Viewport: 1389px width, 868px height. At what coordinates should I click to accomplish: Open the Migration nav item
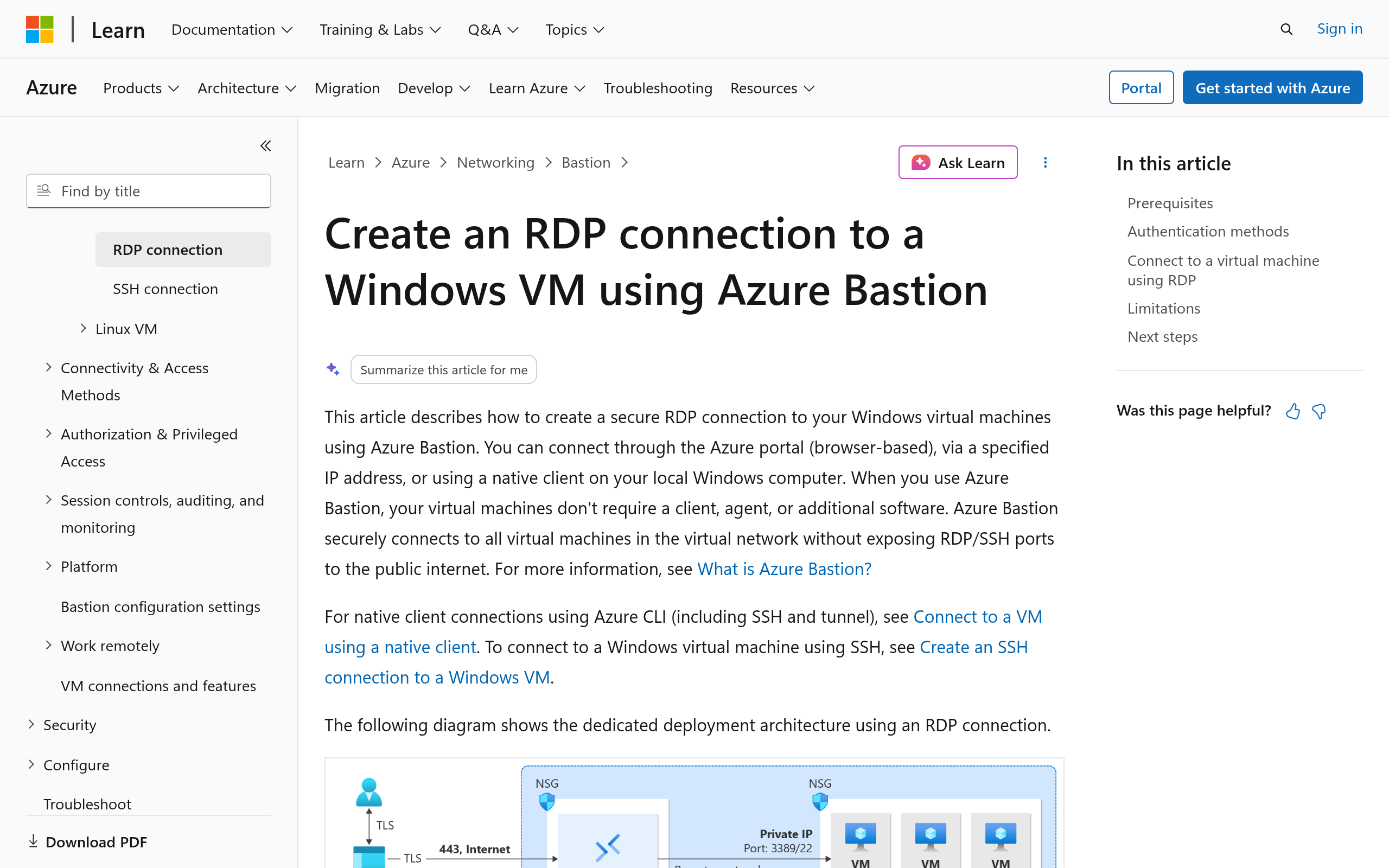[x=347, y=88]
